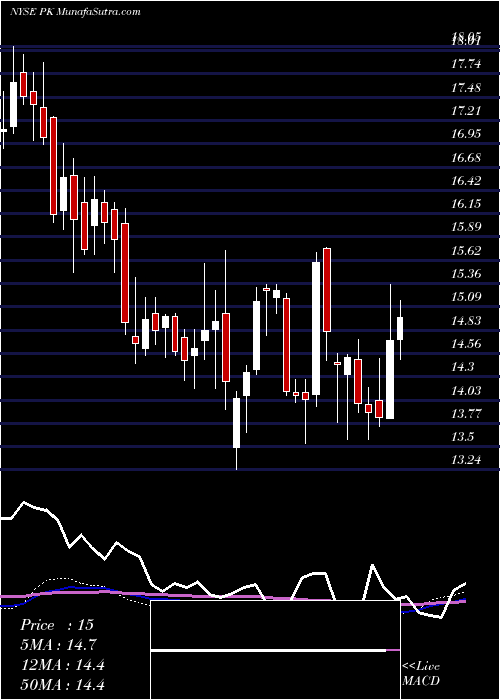Click the 5MA : 14.7 readout
The width and height of the screenshot is (500, 700).
[x=58, y=645]
